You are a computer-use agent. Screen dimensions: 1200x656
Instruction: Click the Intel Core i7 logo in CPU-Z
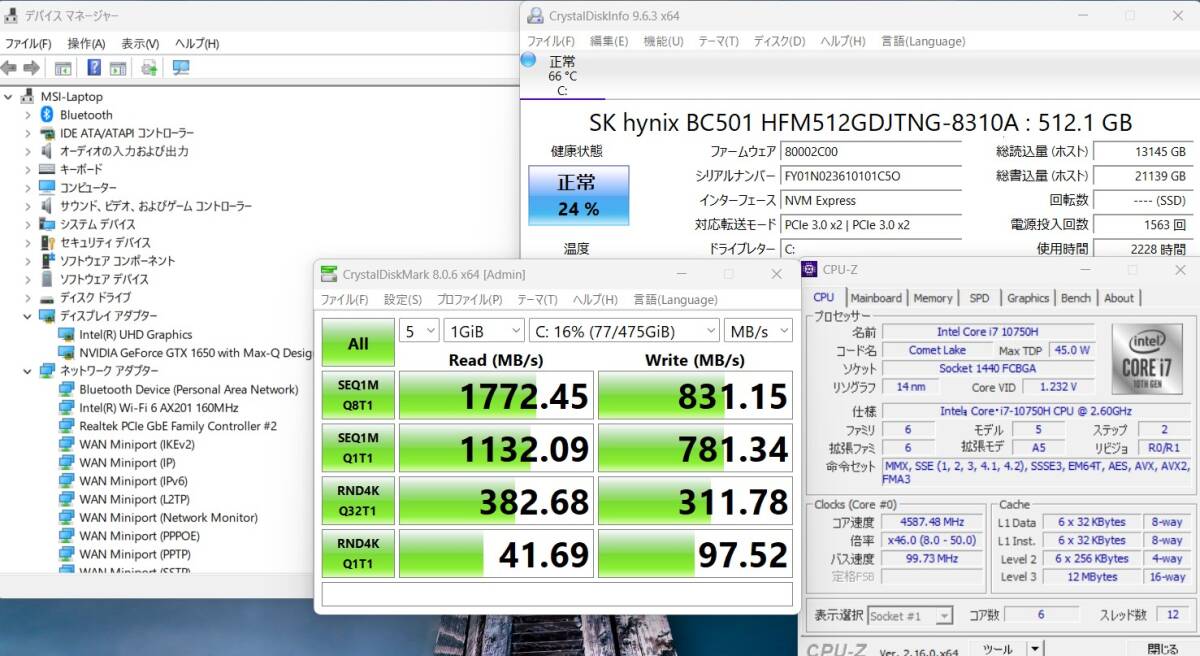tap(1146, 359)
